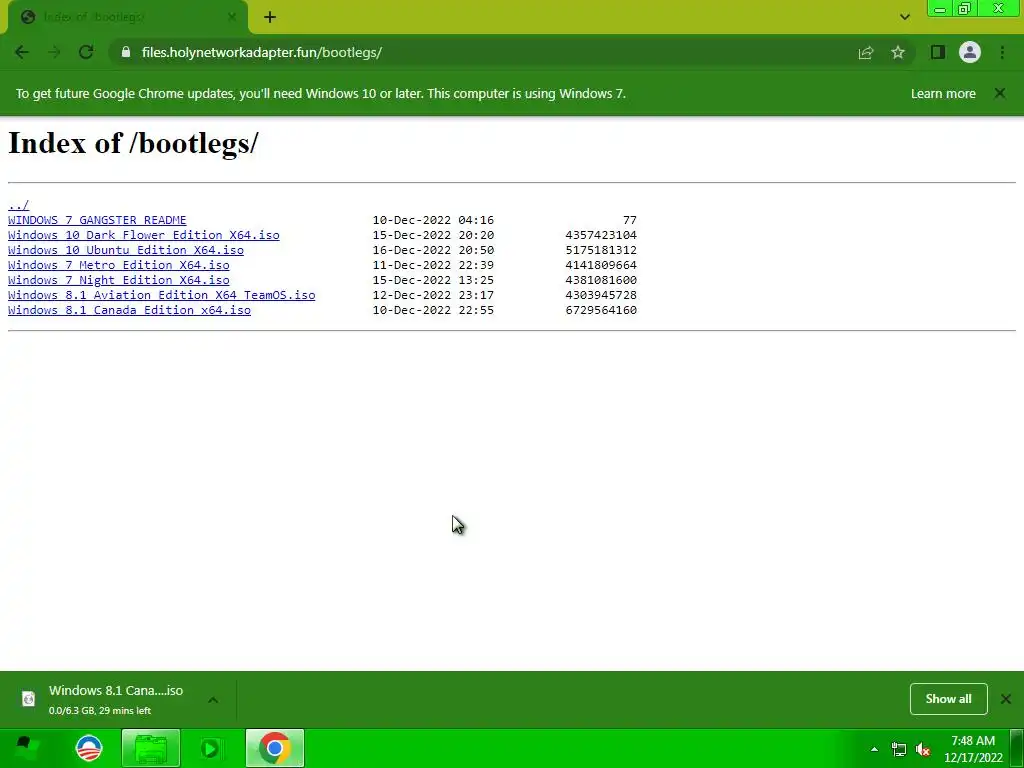Click the file size 5175181312
1024x768 pixels.
tap(601, 250)
